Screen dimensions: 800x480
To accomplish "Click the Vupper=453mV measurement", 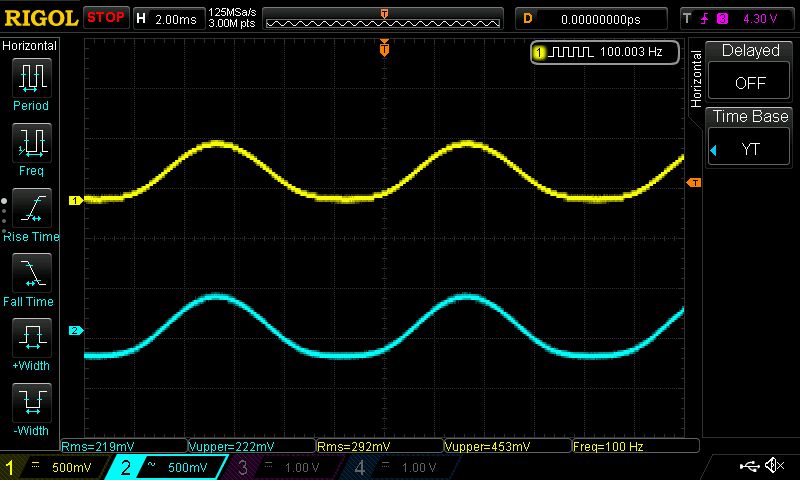I will click(x=487, y=446).
